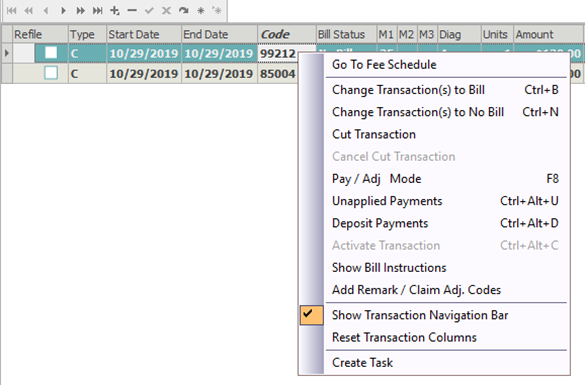Sort by Type column header
Viewport: 585px width, 385px height.
point(88,34)
